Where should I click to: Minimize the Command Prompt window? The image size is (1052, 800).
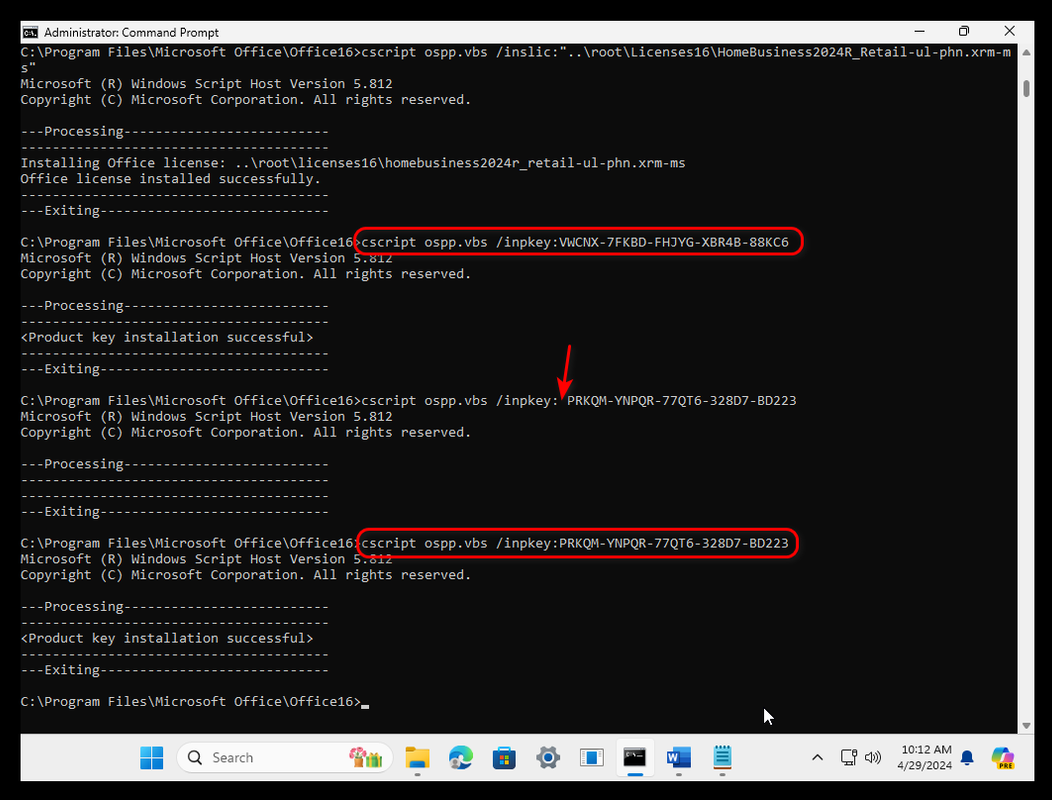[x=919, y=32]
